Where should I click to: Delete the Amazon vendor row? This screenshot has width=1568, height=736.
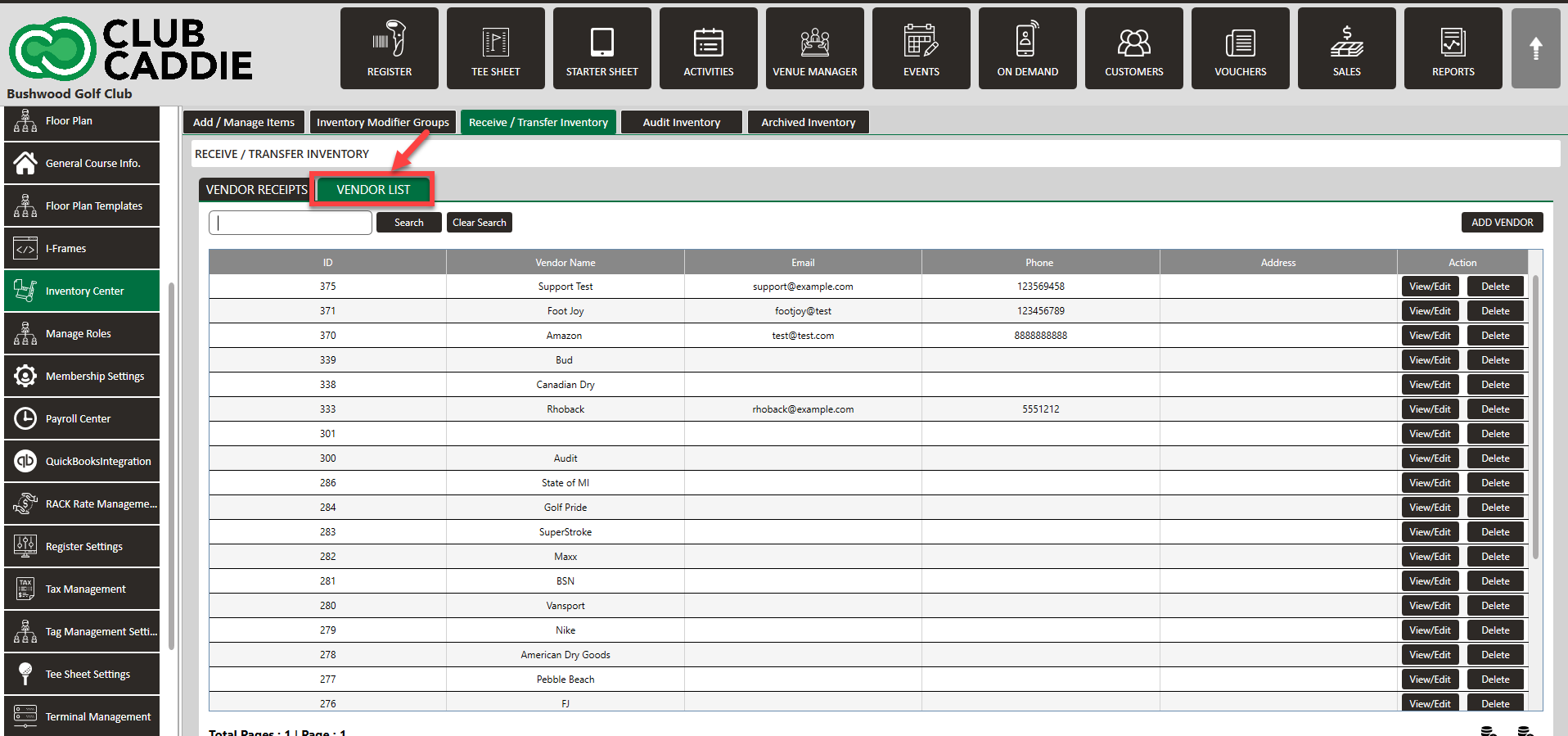[x=1494, y=336]
